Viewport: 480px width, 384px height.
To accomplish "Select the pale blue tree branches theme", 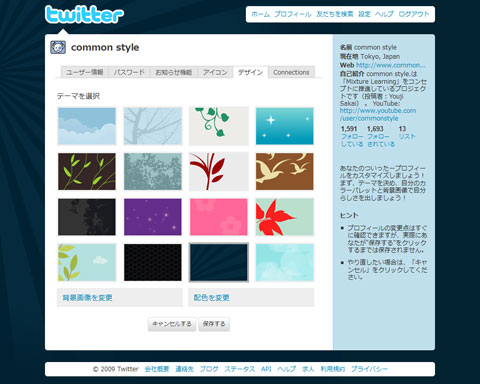I will point(153,126).
